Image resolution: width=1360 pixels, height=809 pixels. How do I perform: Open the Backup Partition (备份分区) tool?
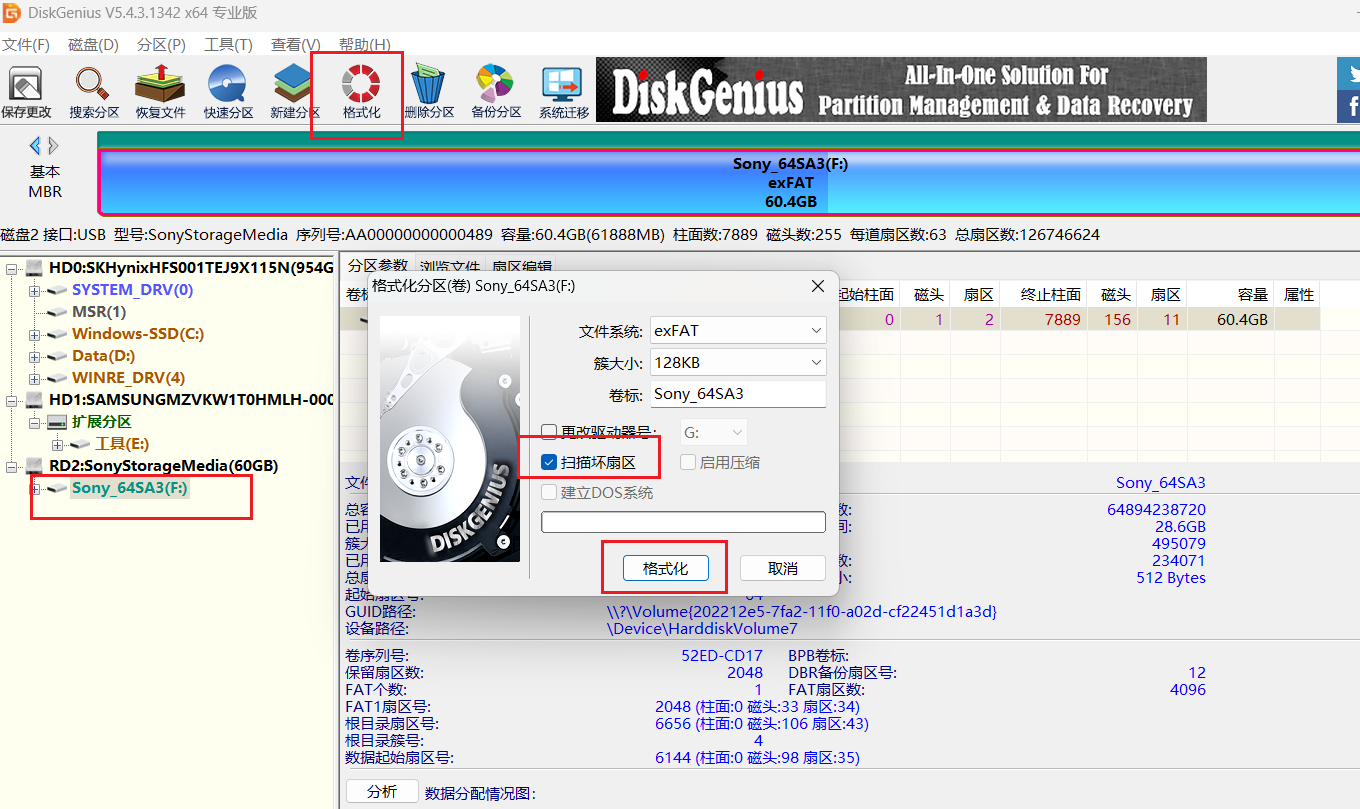(496, 92)
